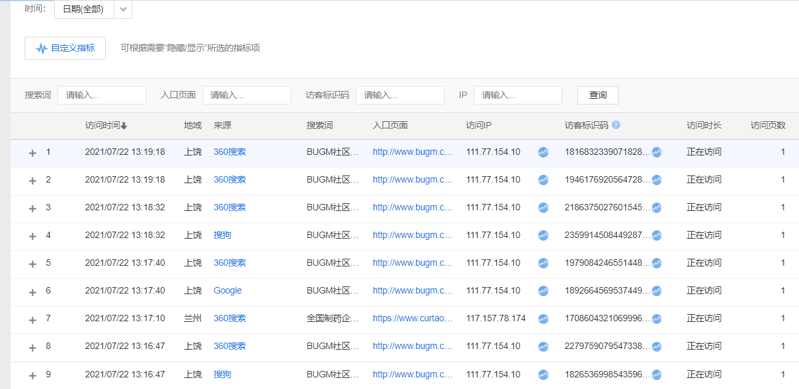Click the help icon next to 访客标识码 header

tap(616, 125)
